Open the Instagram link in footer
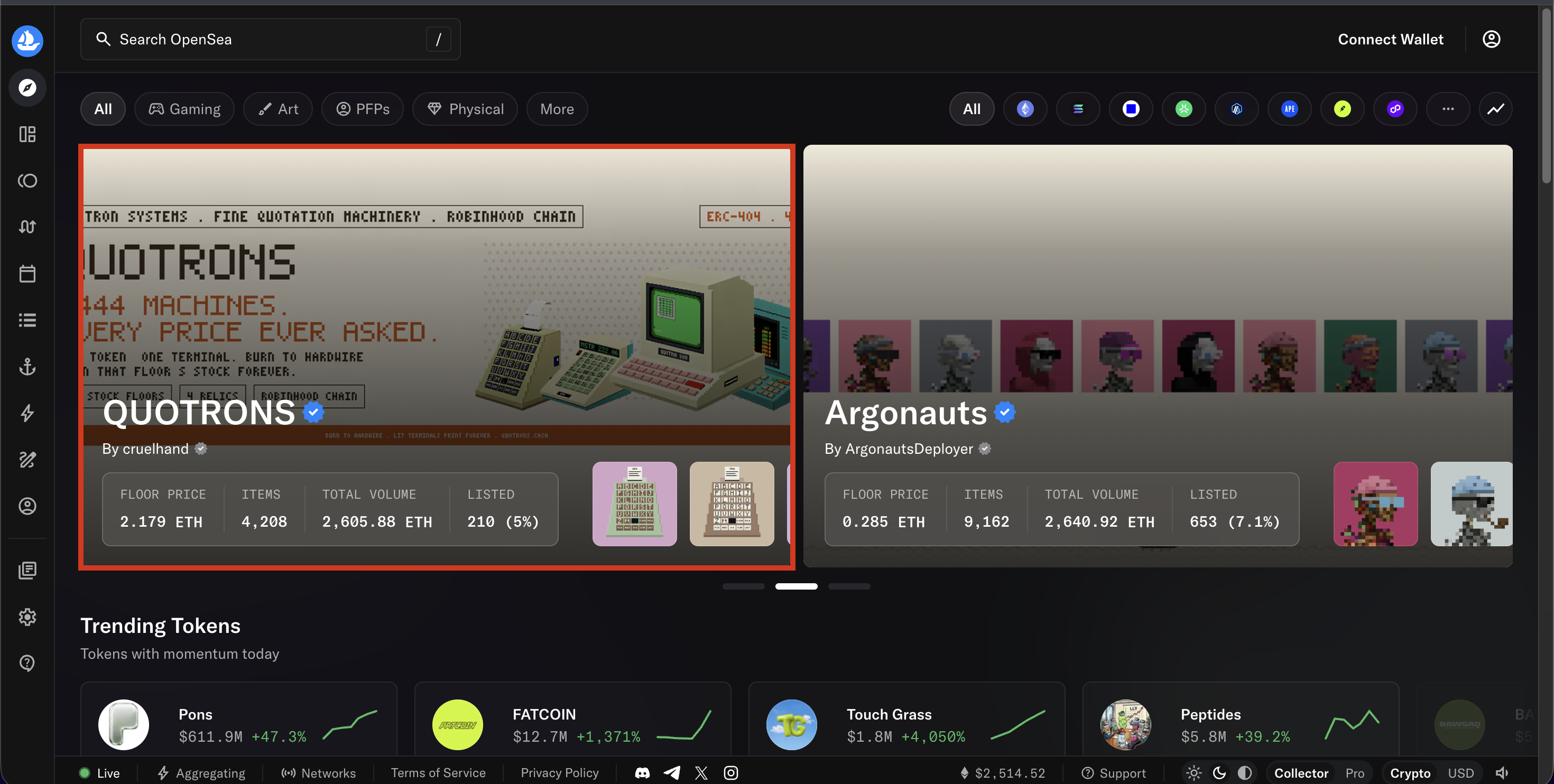The height and width of the screenshot is (784, 1554). [730, 772]
